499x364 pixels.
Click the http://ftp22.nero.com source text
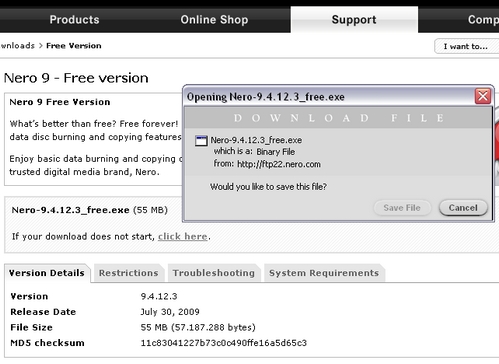[x=279, y=164]
